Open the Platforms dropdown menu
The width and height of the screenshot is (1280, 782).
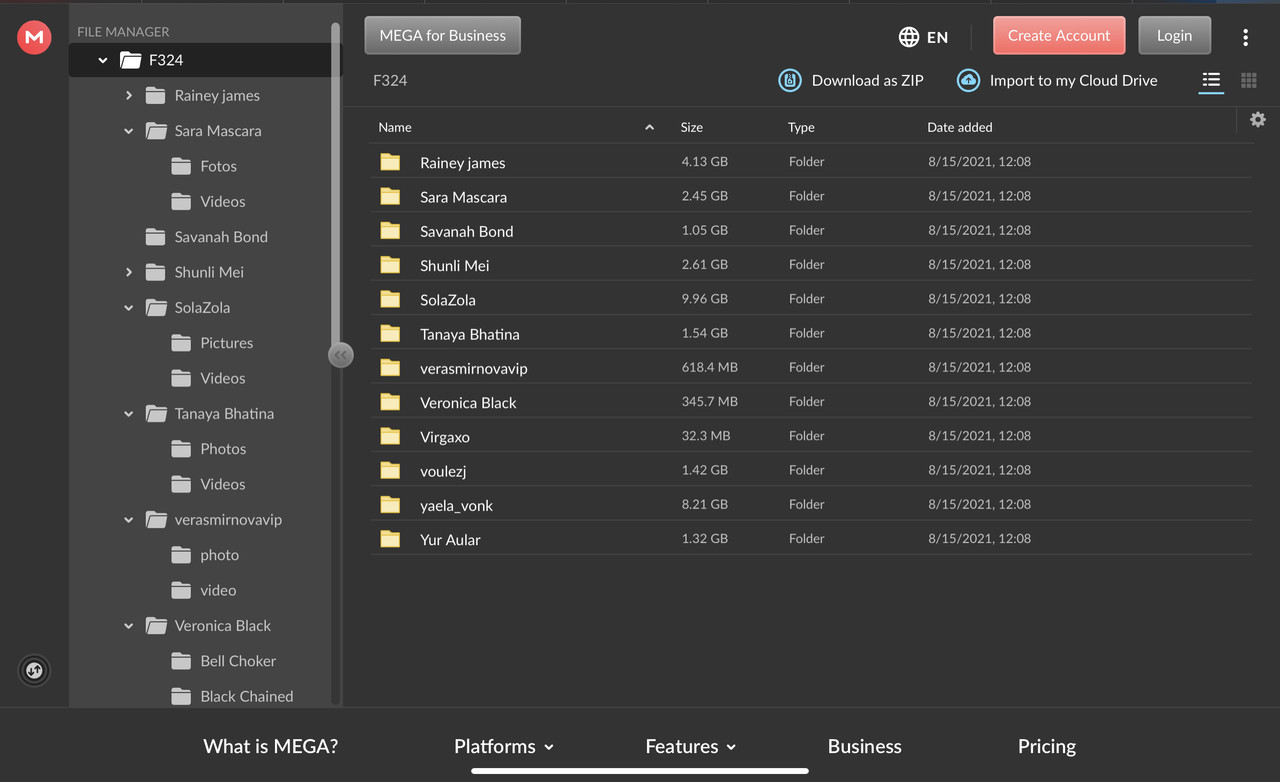(504, 746)
